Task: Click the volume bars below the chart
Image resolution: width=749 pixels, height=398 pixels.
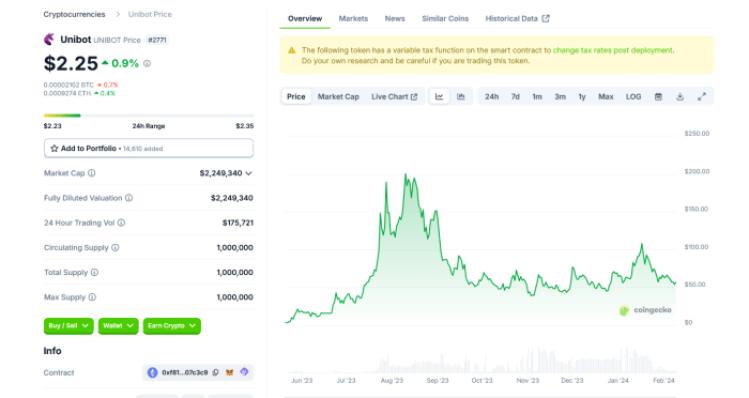Action: (481, 361)
